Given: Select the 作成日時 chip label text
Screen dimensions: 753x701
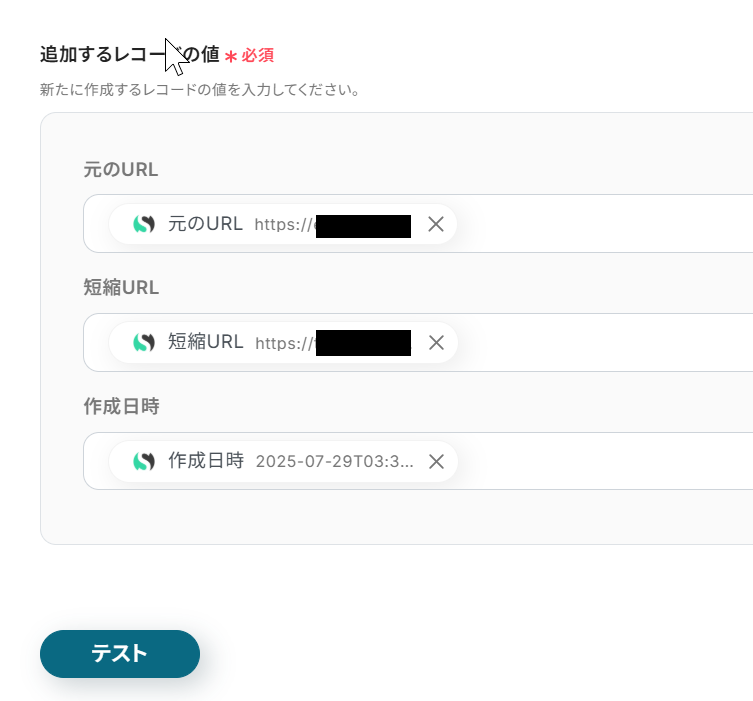Looking at the screenshot, I should coord(205,461).
